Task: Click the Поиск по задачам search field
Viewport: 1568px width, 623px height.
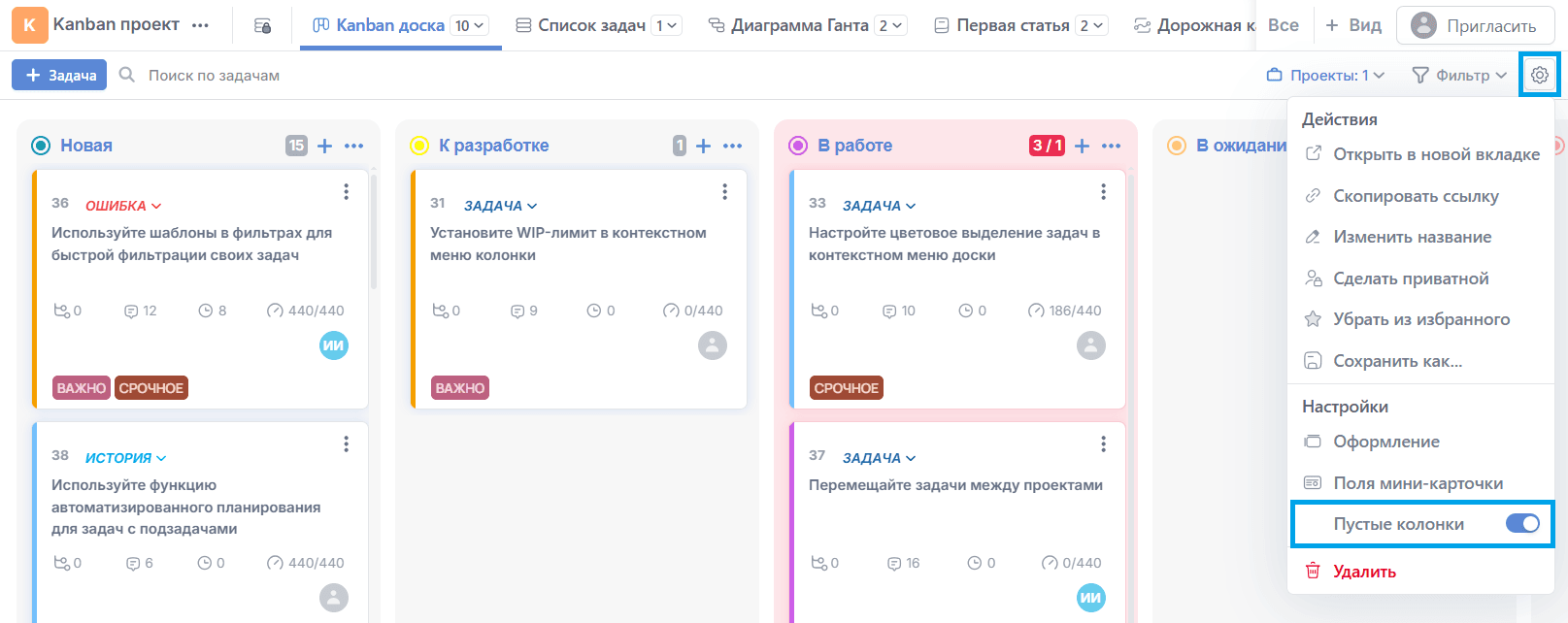Action: (x=214, y=75)
